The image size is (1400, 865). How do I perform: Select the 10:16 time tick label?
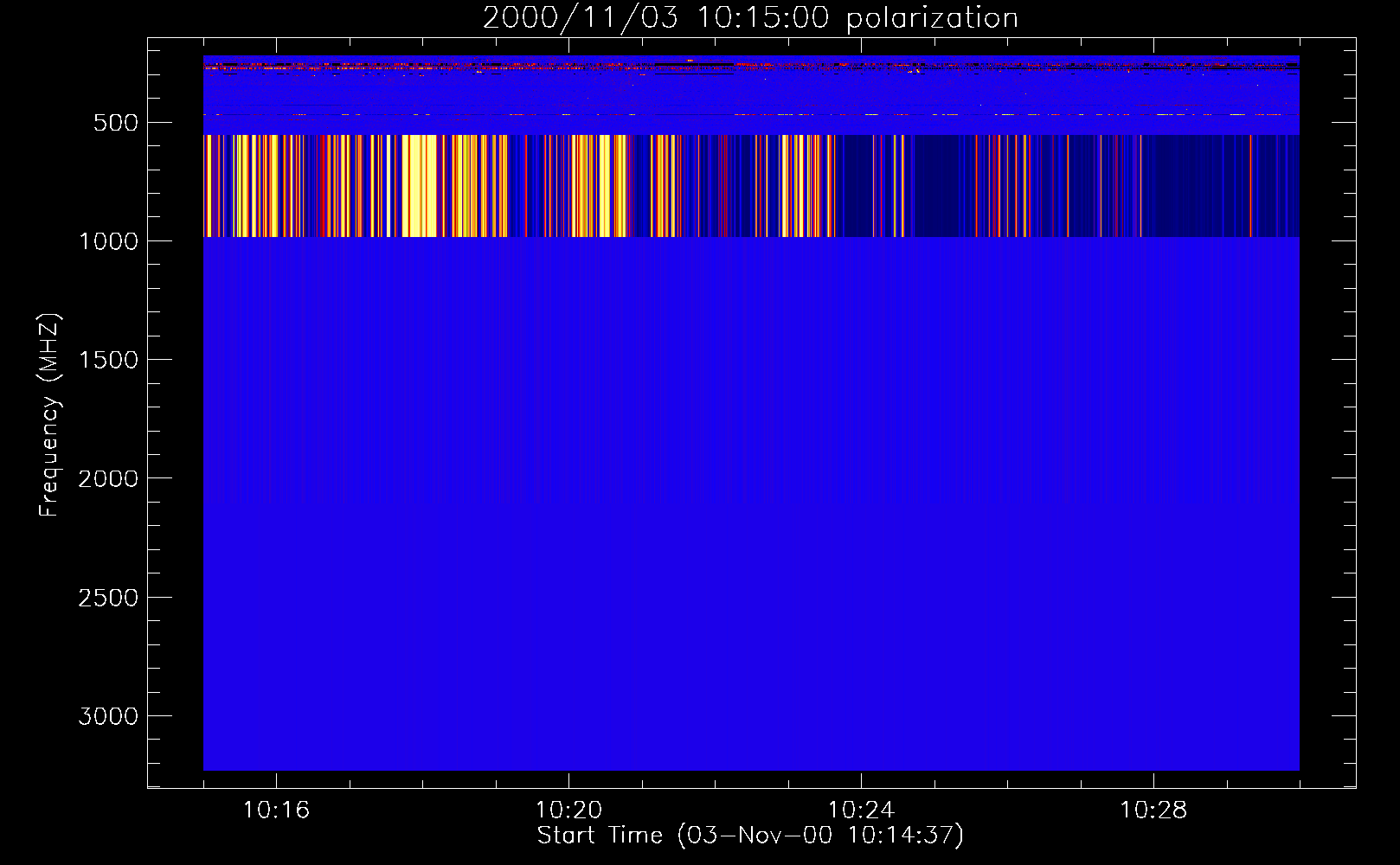pyautogui.click(x=276, y=811)
